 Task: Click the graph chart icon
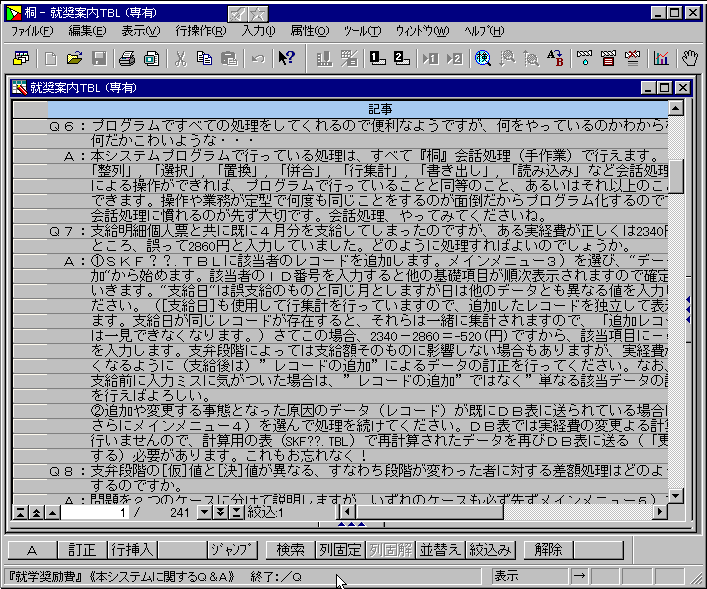click(x=662, y=58)
